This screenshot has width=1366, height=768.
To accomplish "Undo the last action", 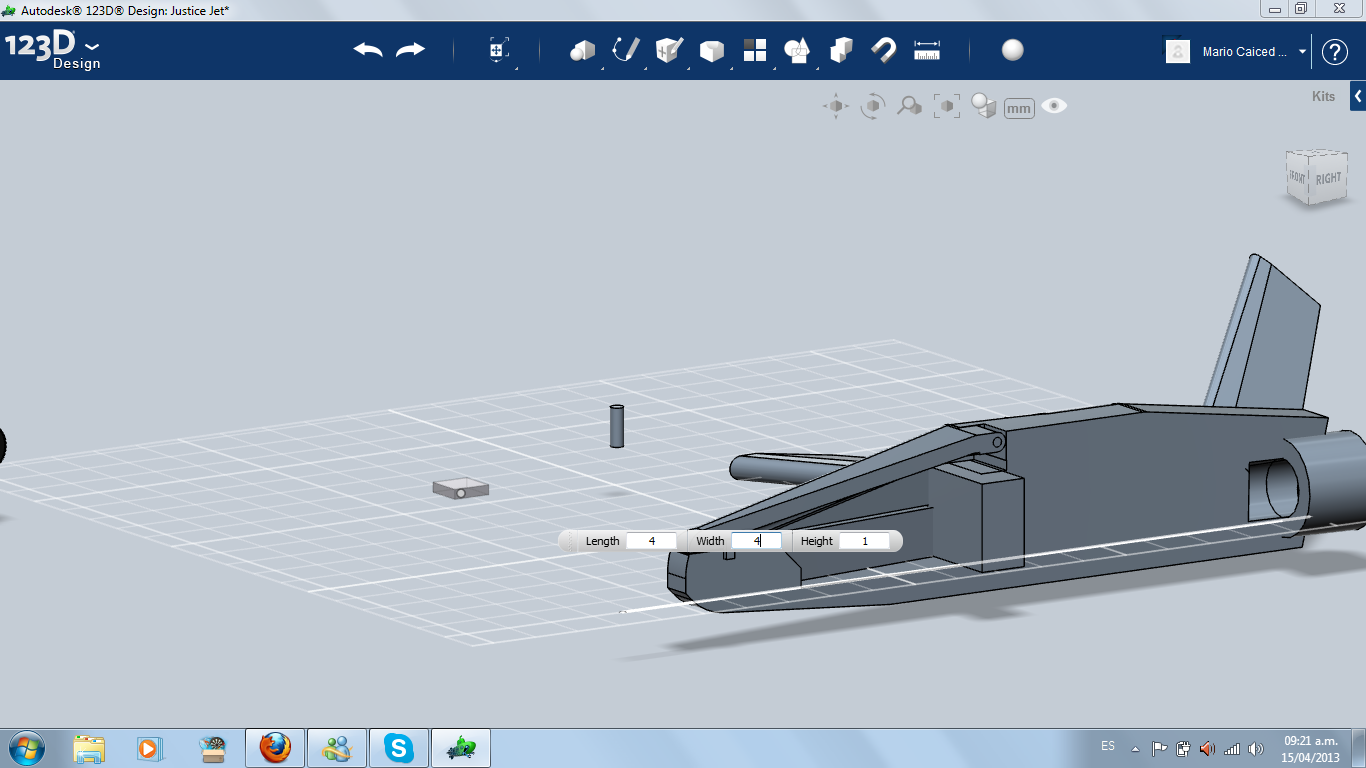I will pos(368,50).
